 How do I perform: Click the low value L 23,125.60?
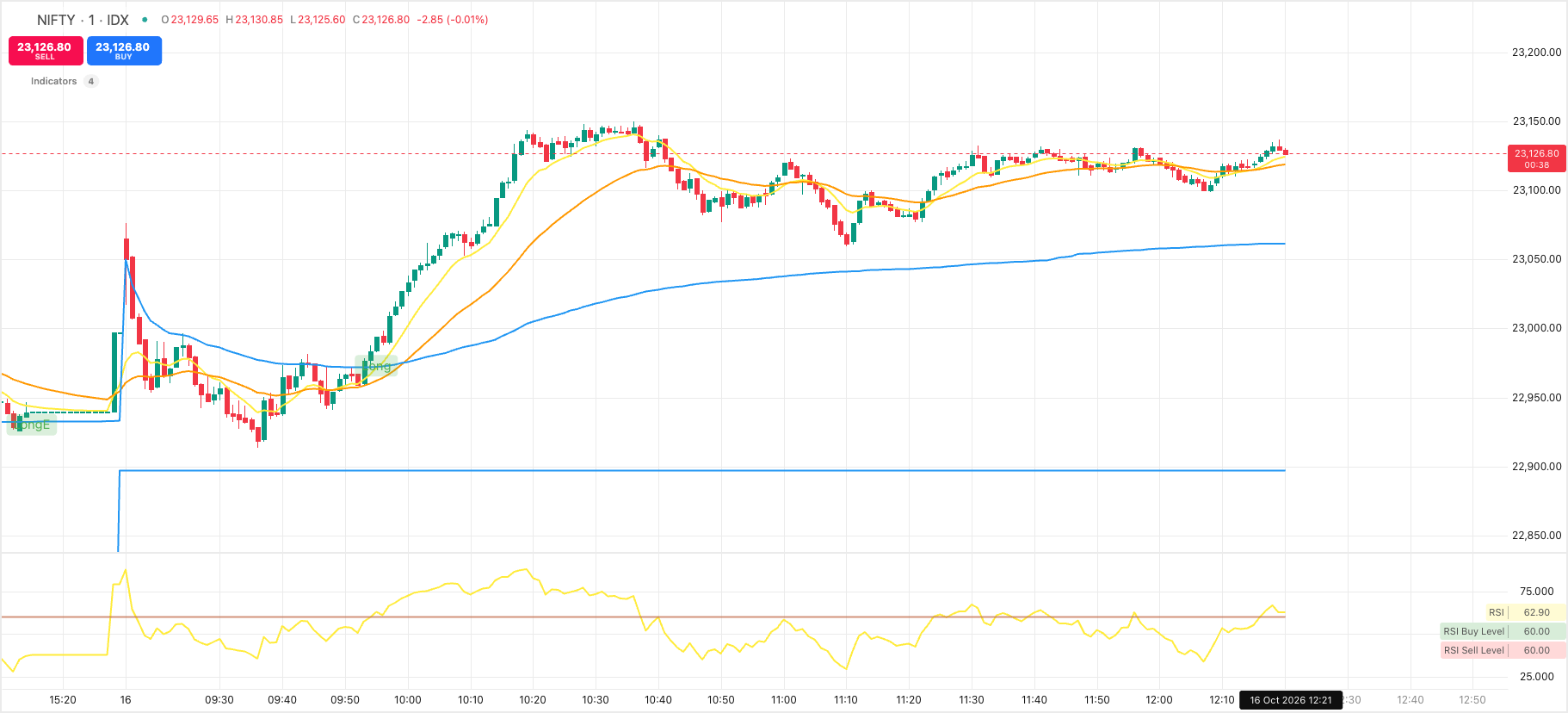click(x=318, y=20)
